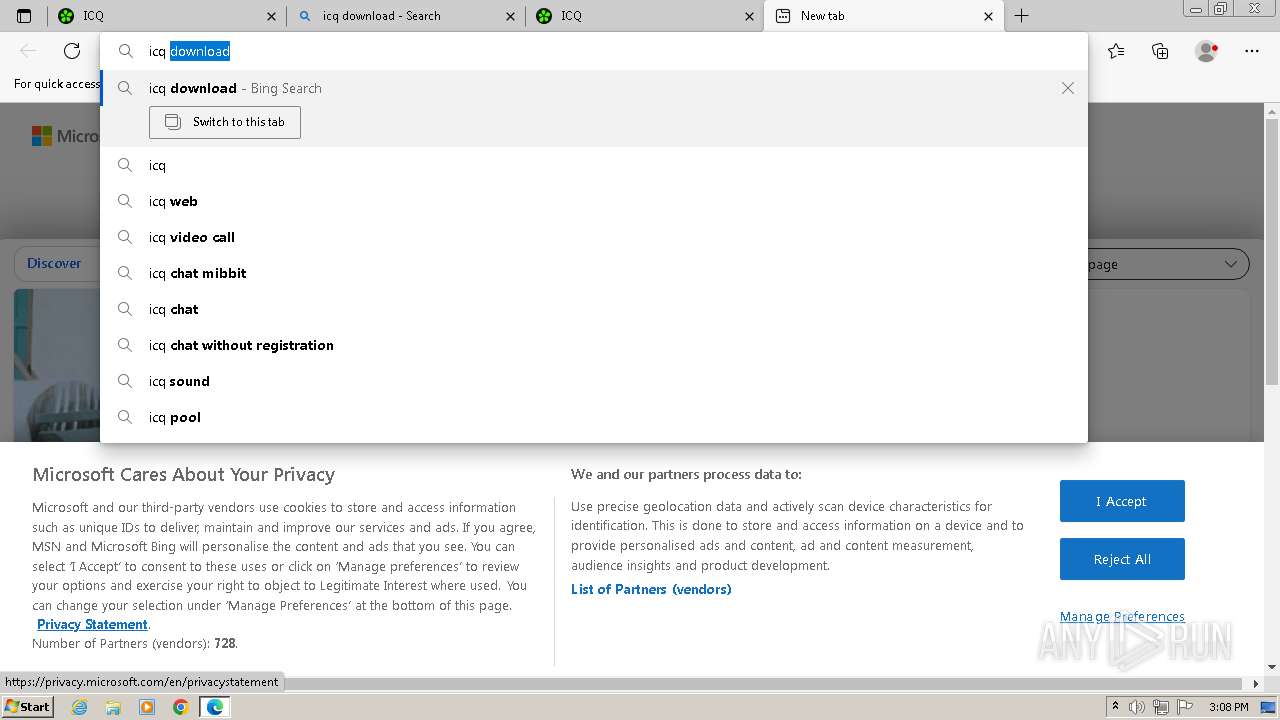This screenshot has width=1280, height=720.
Task: Click the 3:08 PM system clock
Action: point(1228,707)
